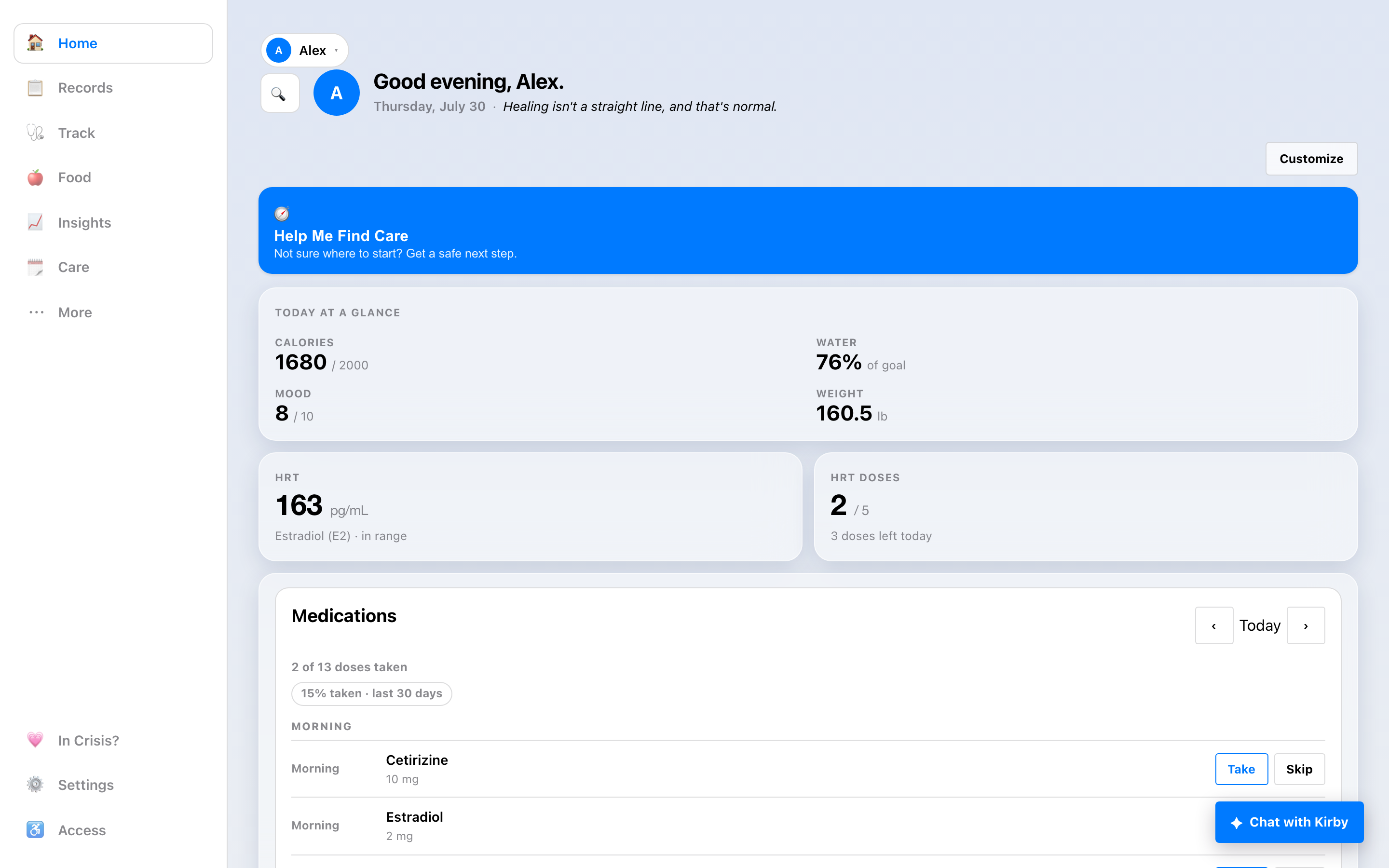The width and height of the screenshot is (1389, 868).
Task: Go to previous day in Medications
Action: tap(1214, 625)
